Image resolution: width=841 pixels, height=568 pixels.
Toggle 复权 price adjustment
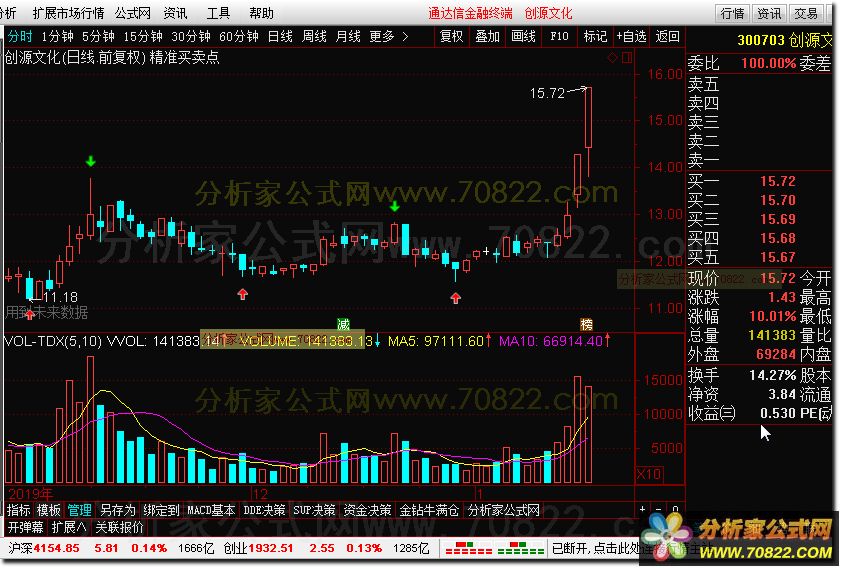pos(452,36)
